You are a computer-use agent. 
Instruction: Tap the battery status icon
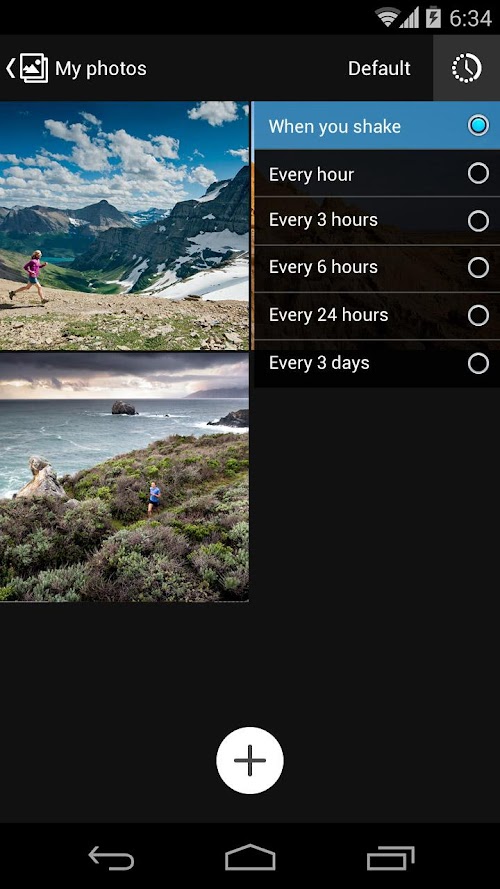433,18
